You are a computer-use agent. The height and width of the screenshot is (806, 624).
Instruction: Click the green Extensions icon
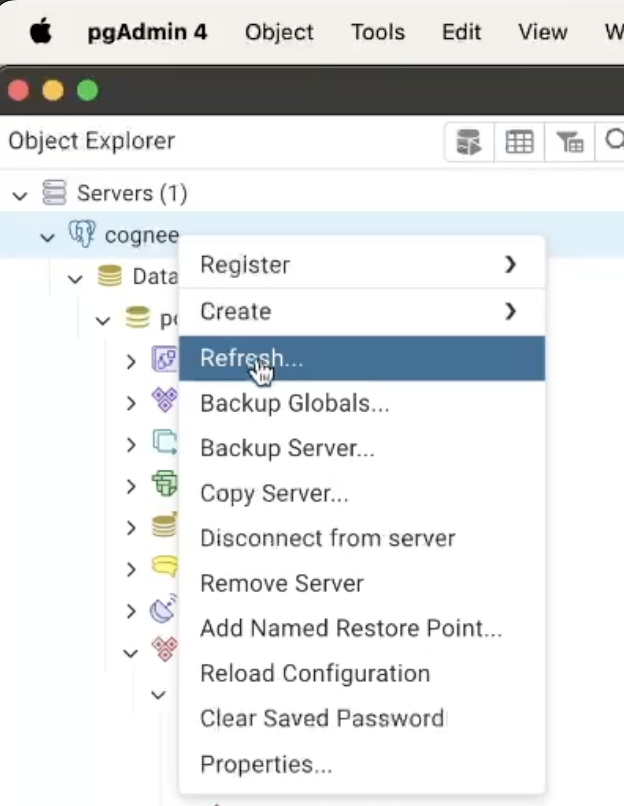click(x=165, y=483)
